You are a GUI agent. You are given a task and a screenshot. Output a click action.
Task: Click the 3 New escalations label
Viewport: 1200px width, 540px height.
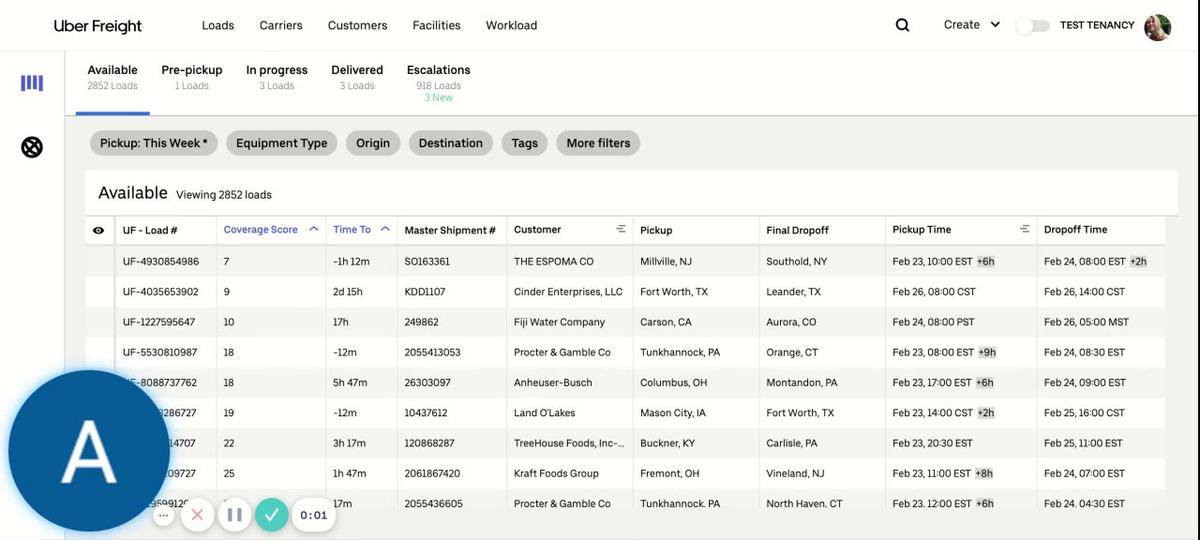pos(438,98)
